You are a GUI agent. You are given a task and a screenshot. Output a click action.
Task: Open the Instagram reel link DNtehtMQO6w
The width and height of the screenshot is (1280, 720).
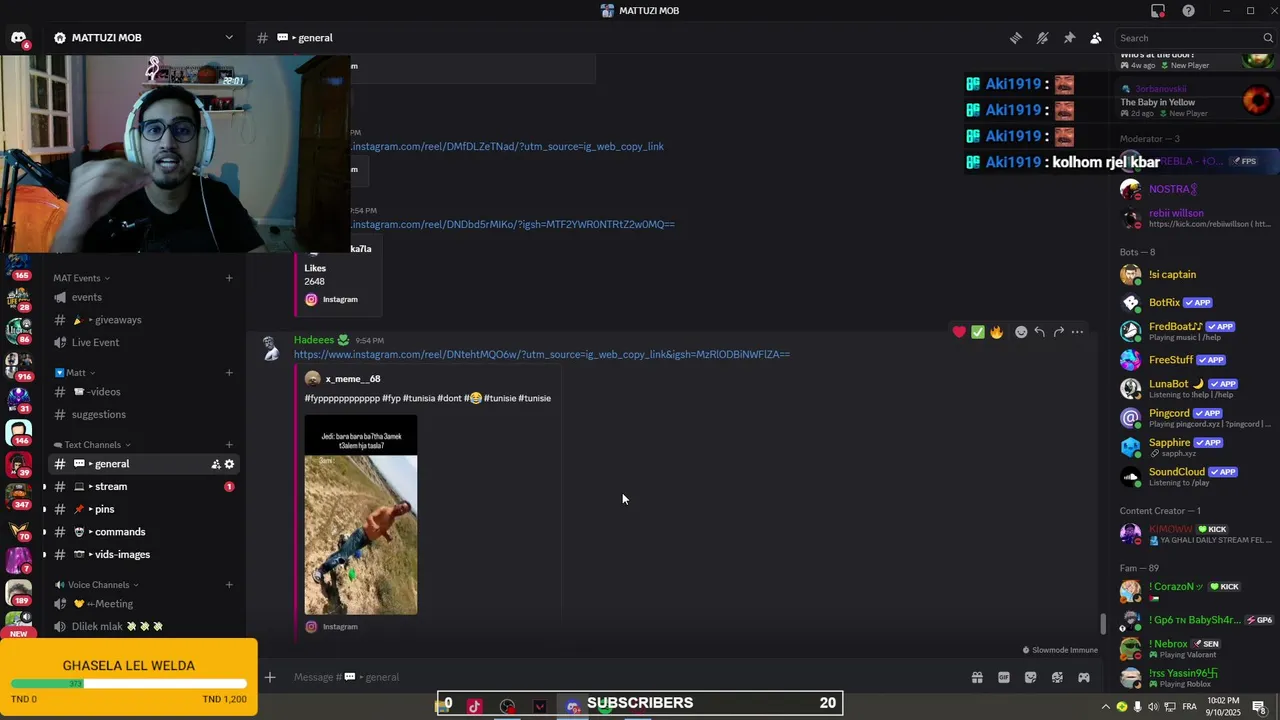[x=542, y=354]
